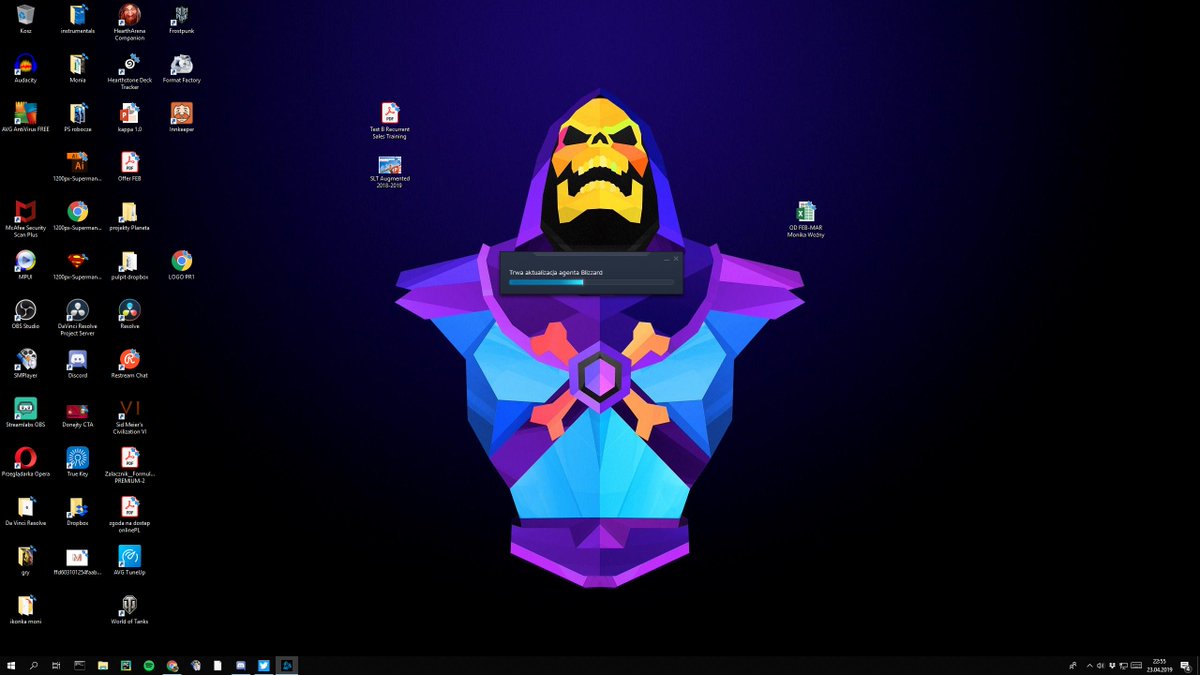Viewport: 1200px width, 675px height.
Task: Open File Explorer from the taskbar
Action: pos(103,665)
